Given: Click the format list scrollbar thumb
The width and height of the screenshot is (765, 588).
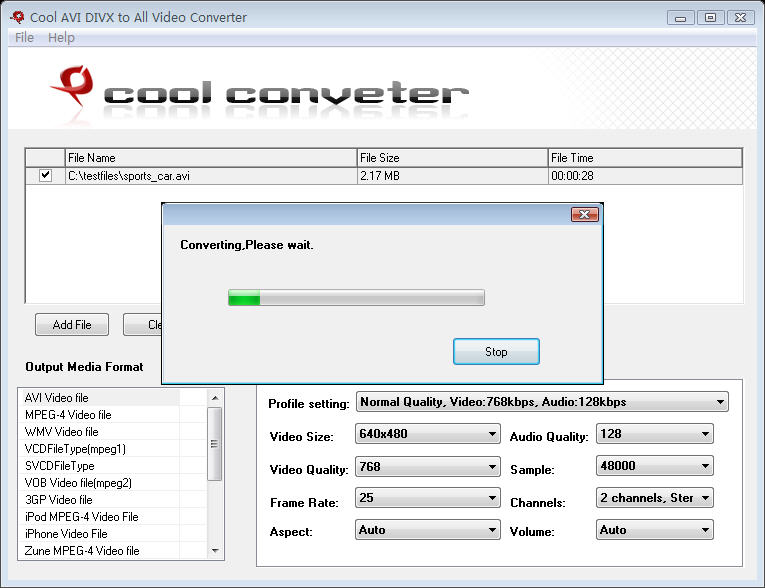Looking at the screenshot, I should click(215, 444).
